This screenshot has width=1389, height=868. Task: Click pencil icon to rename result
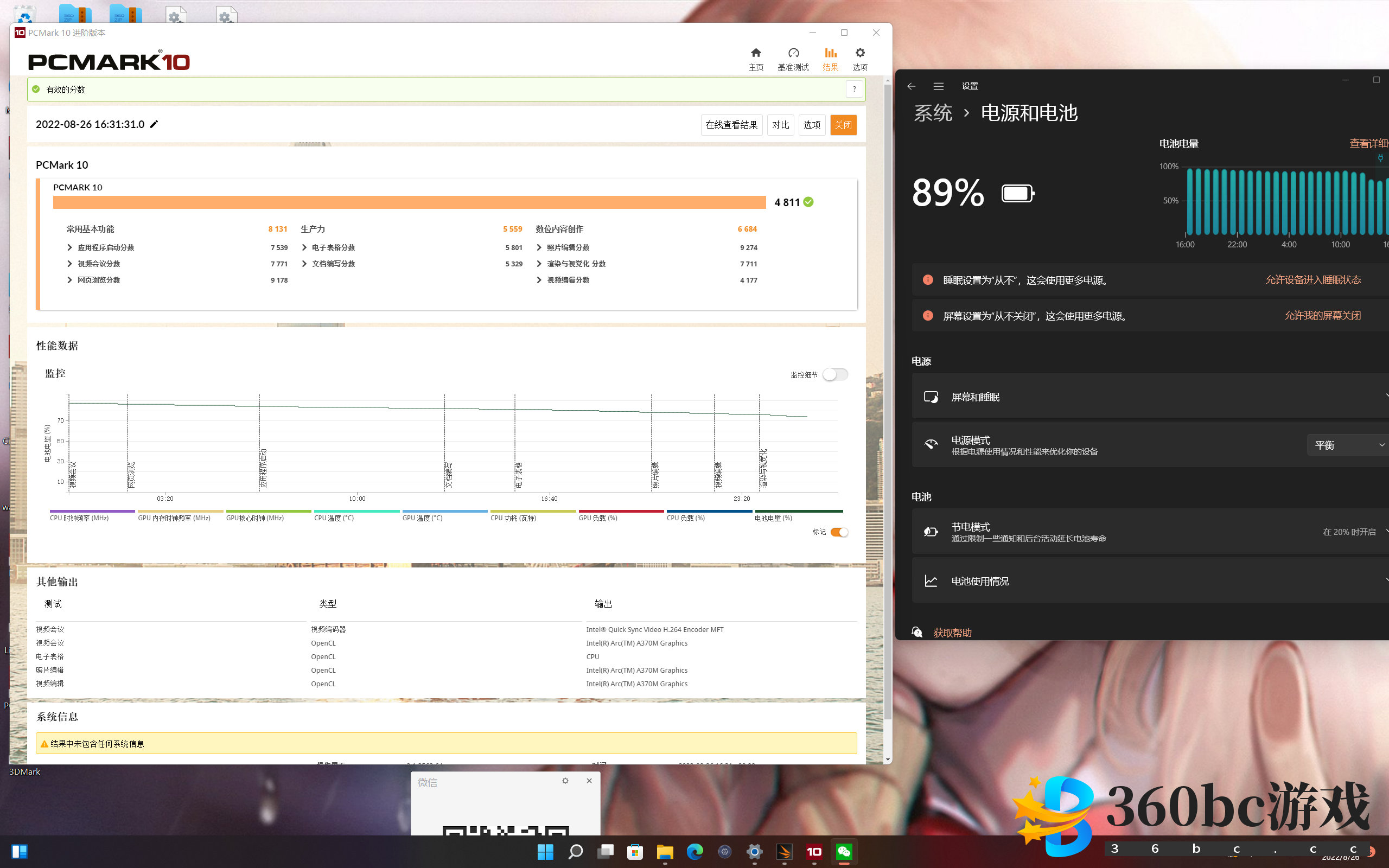coord(154,125)
